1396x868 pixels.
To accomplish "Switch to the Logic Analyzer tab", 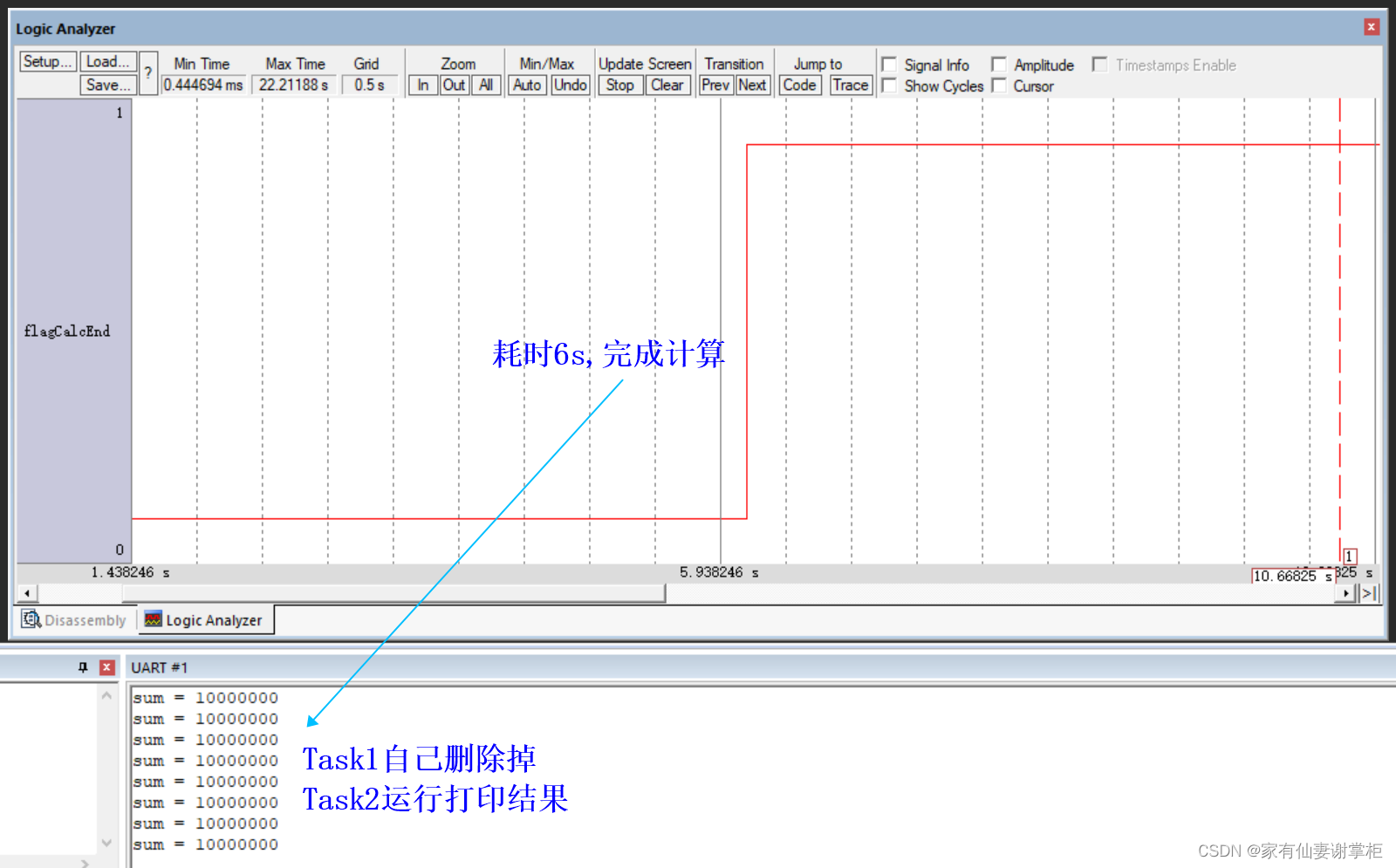I will pyautogui.click(x=204, y=619).
